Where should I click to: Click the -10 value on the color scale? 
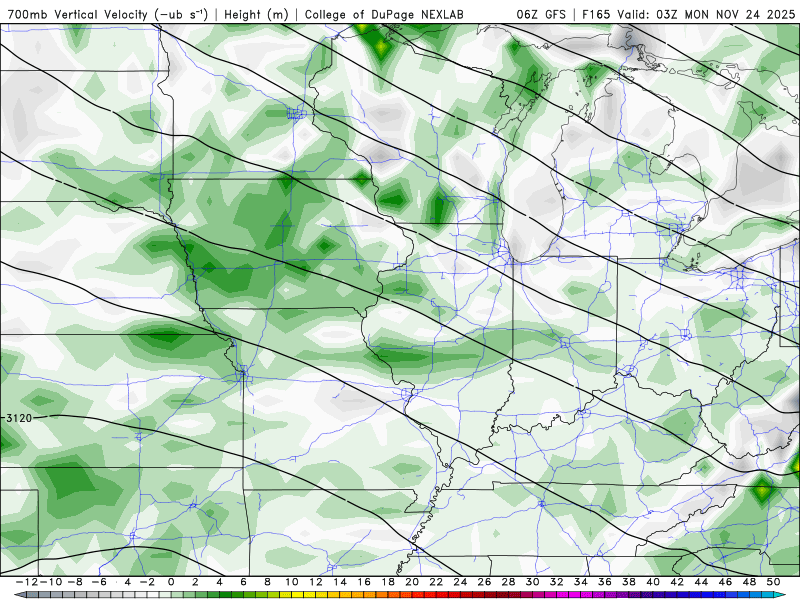51,582
